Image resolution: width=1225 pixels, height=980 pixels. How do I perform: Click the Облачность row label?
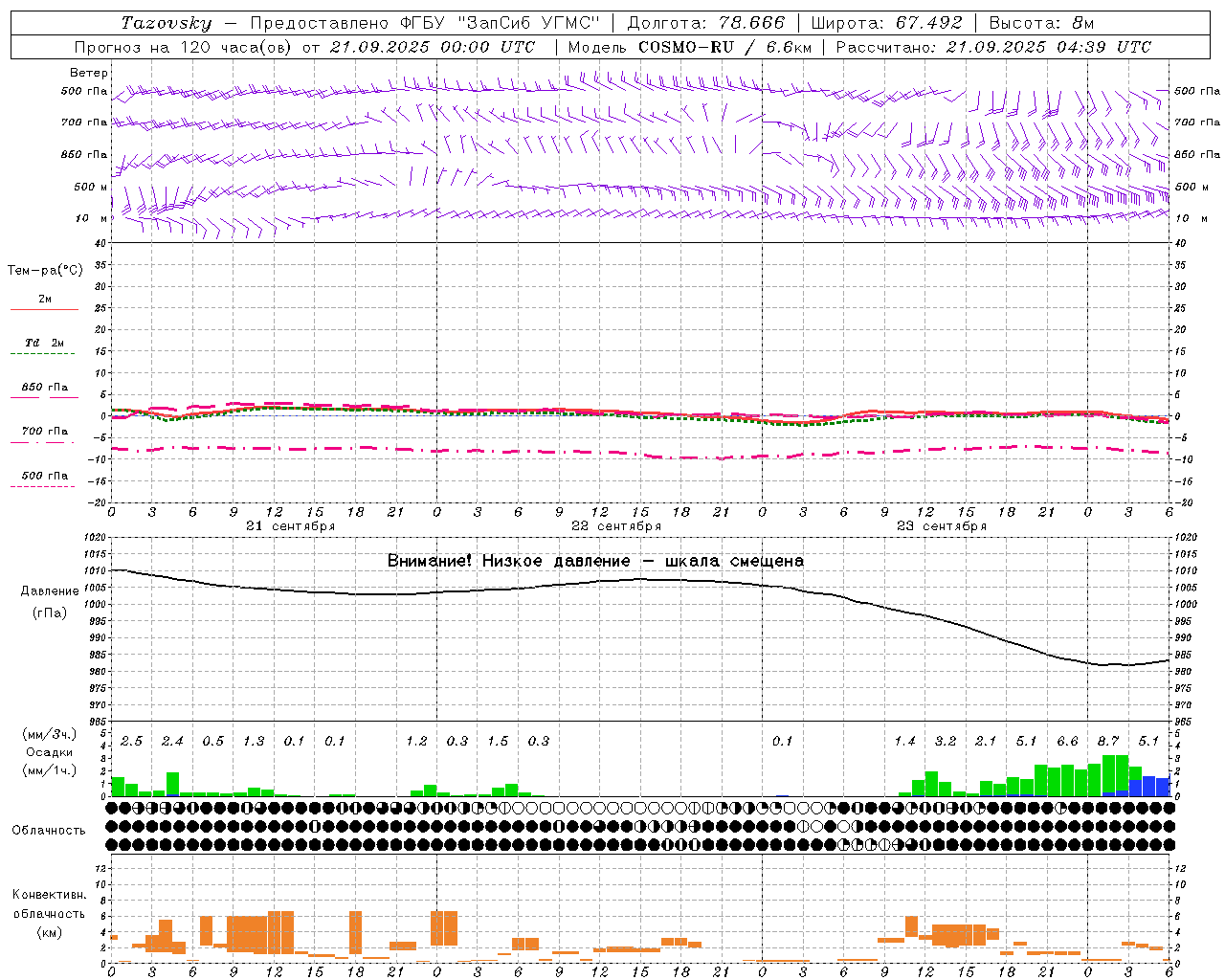[49, 830]
